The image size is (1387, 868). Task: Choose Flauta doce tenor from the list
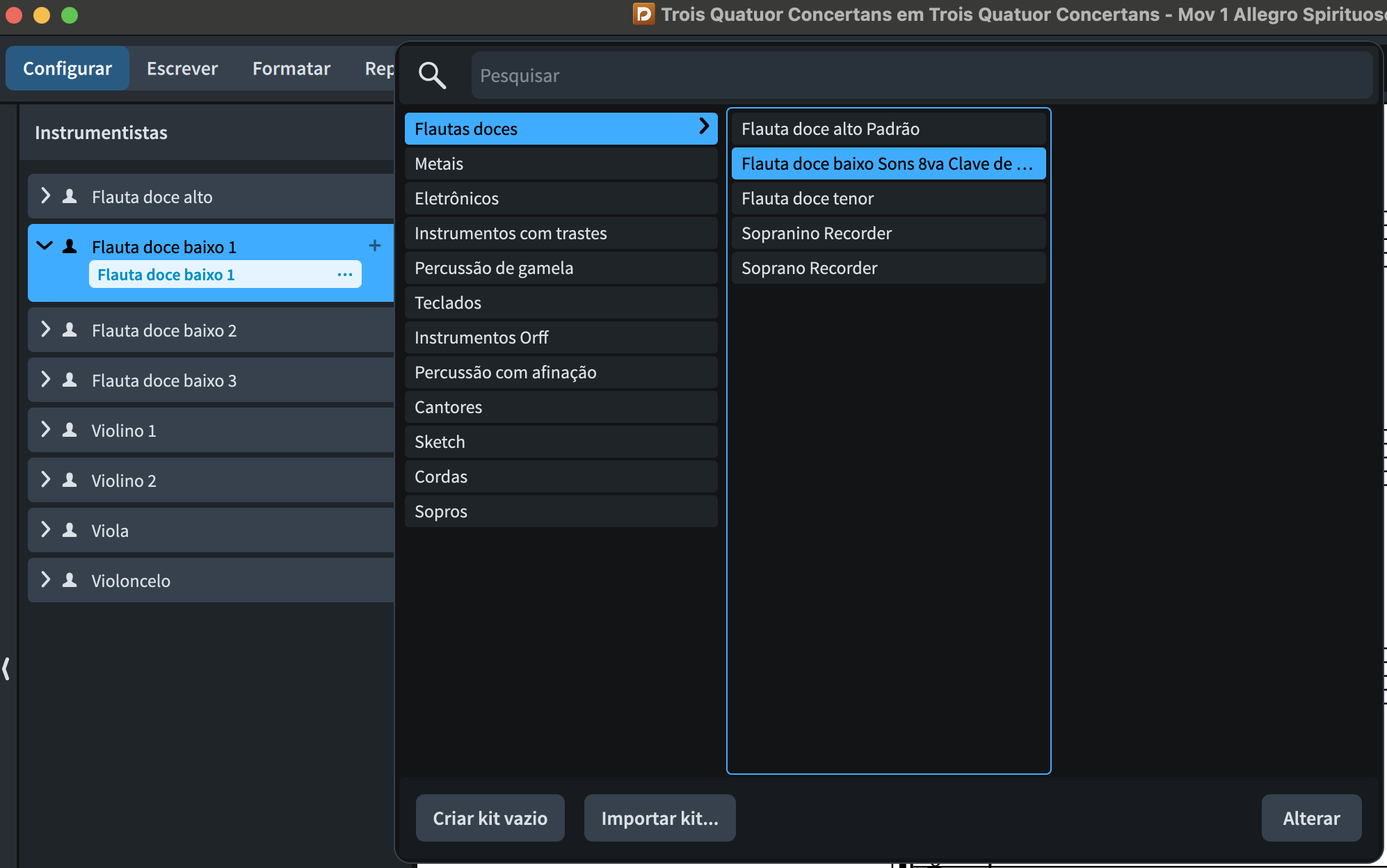888,198
